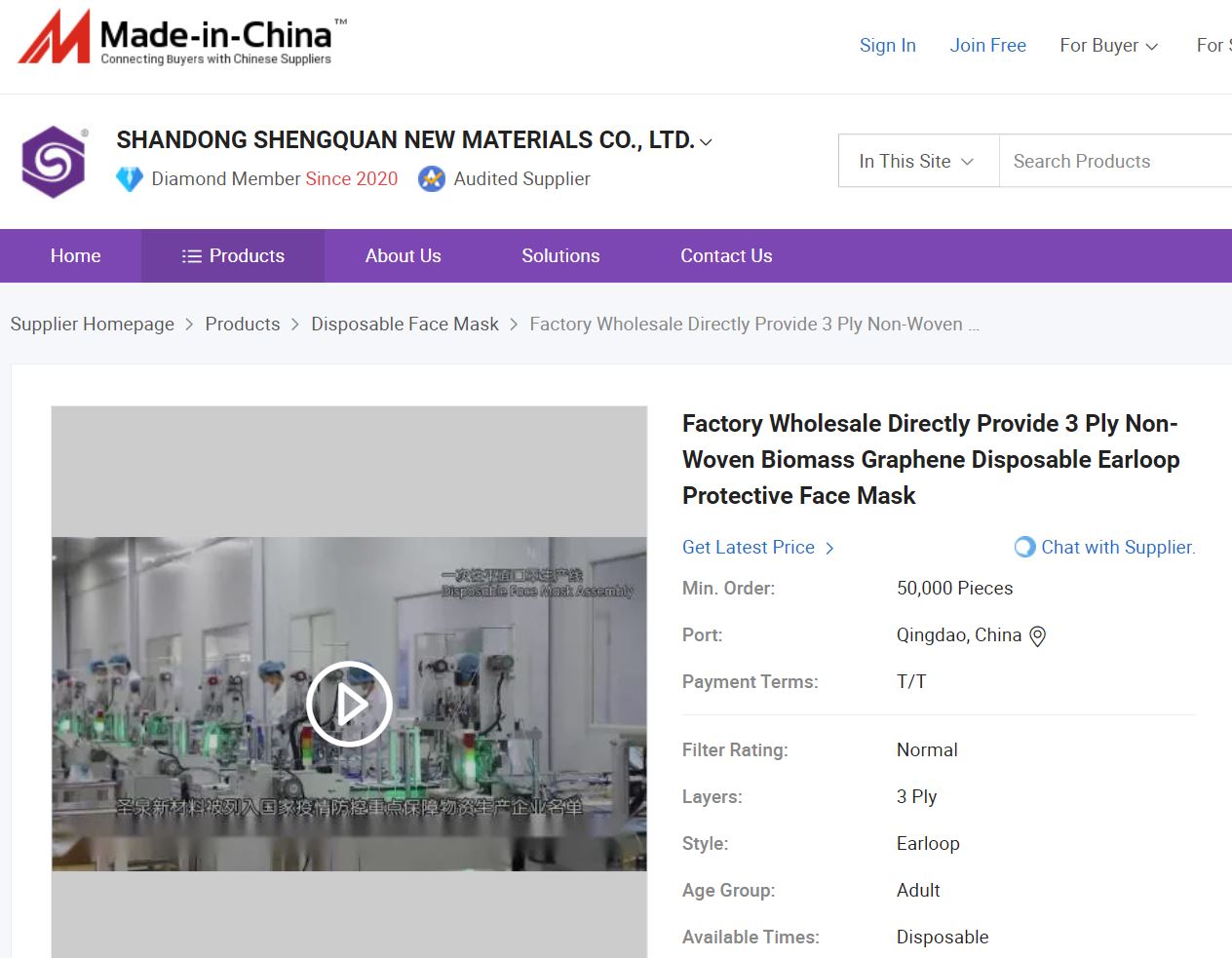Click the chat bubble icon beside Chat with Supplier
1232x958 pixels.
tap(1024, 547)
